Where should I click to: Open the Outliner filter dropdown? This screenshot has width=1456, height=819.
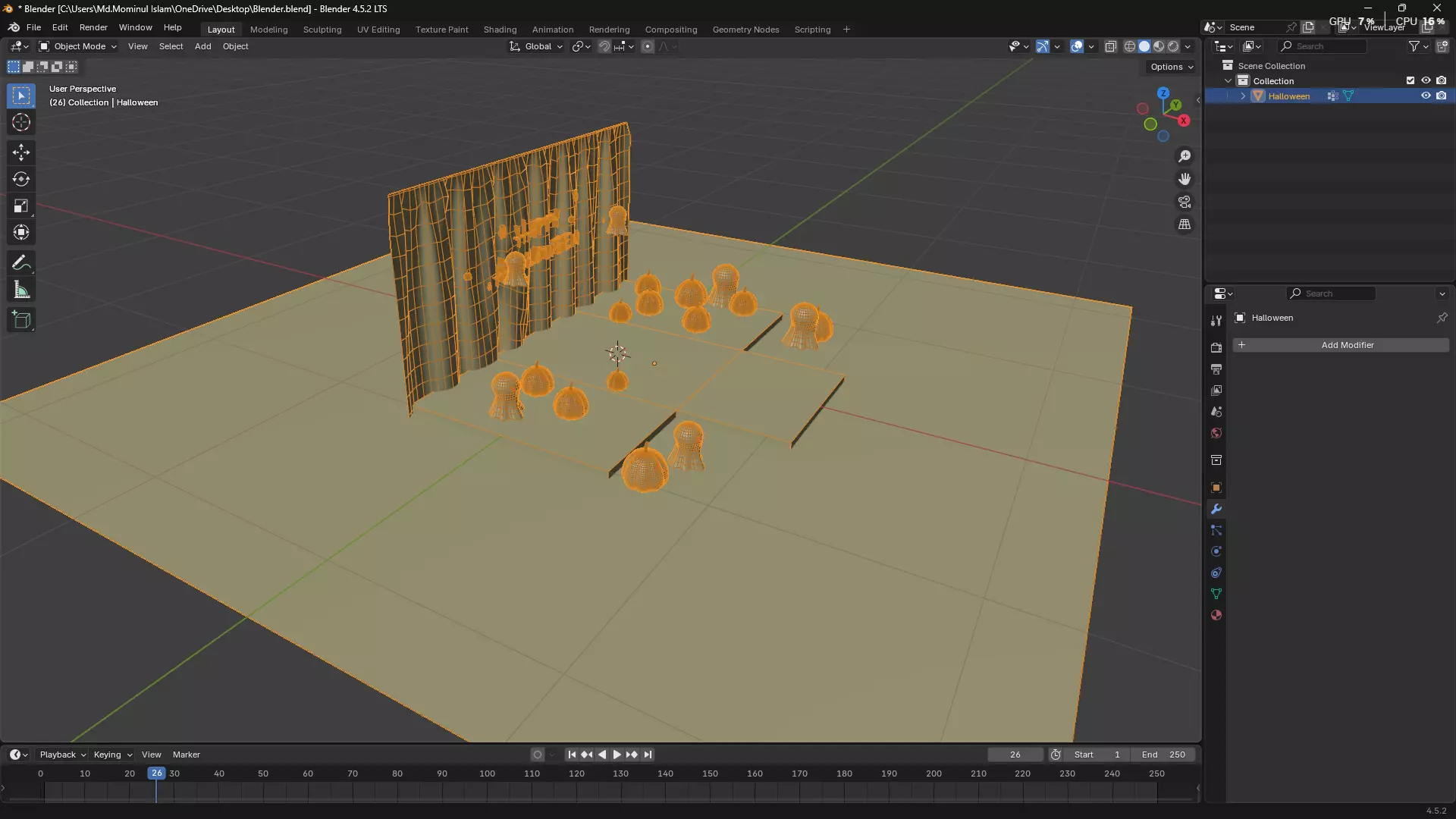pos(1418,46)
